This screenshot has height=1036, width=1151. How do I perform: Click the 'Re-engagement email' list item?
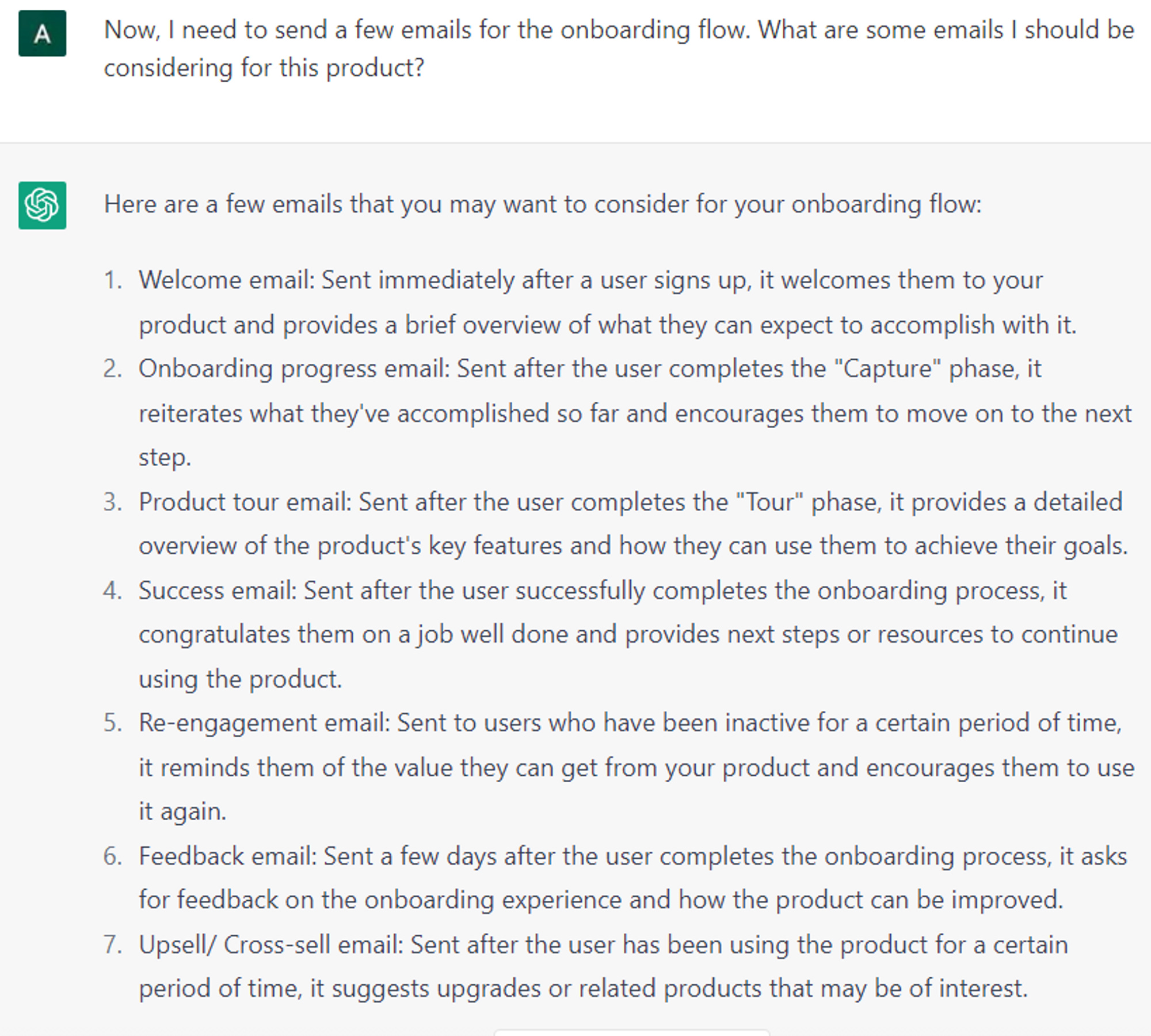click(x=636, y=767)
